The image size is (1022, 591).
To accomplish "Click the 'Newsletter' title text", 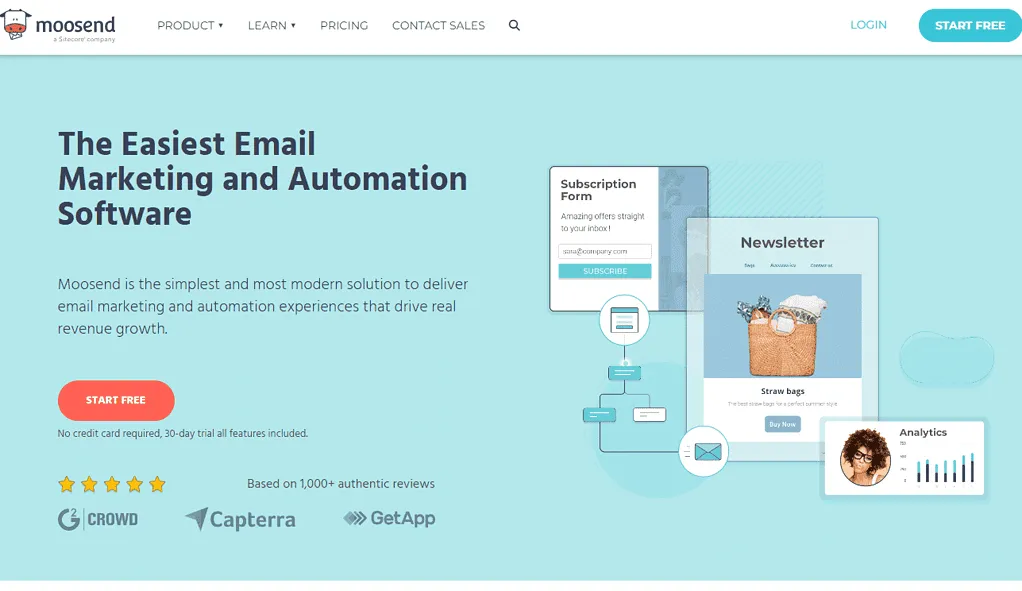I will [x=782, y=242].
